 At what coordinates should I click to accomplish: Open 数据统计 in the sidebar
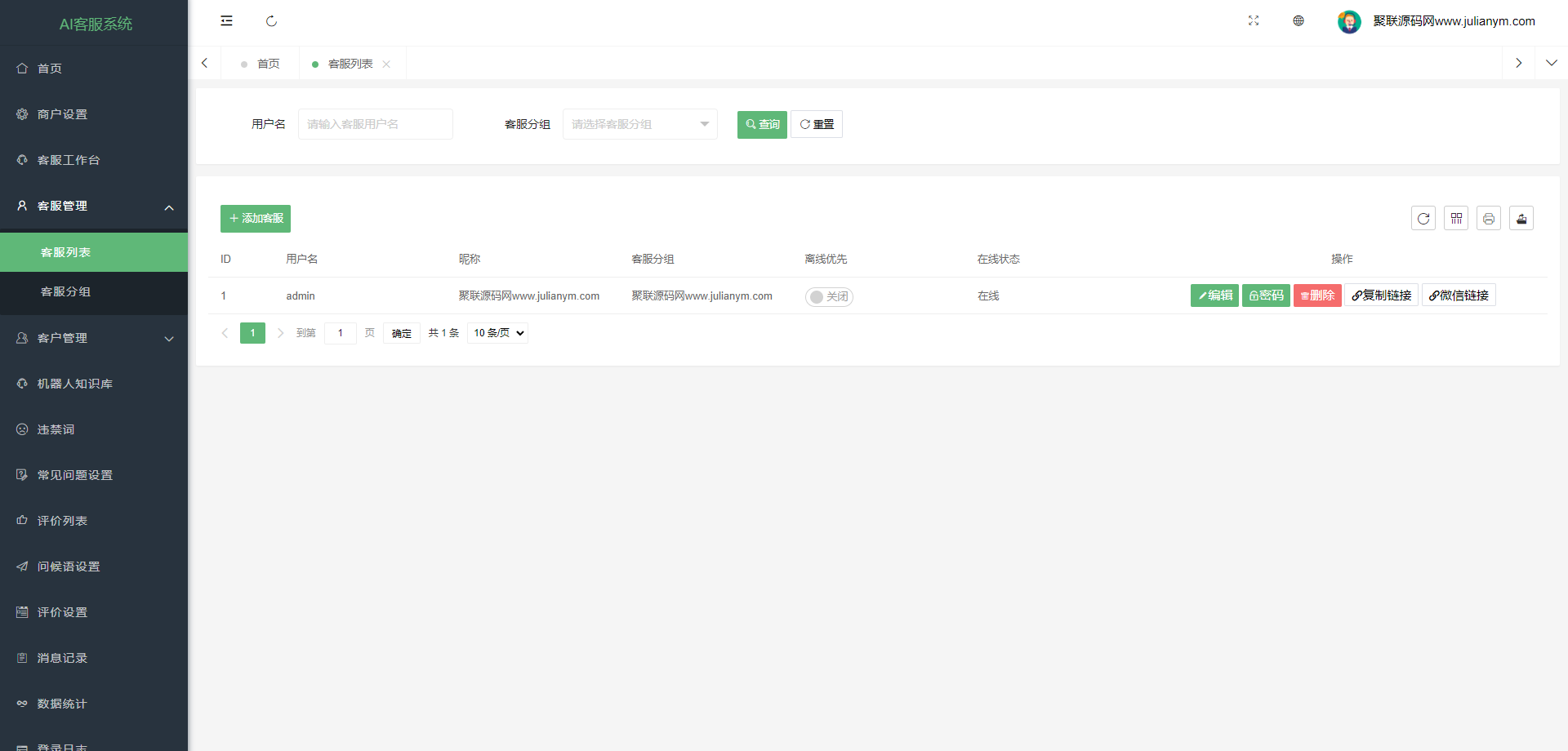click(94, 704)
